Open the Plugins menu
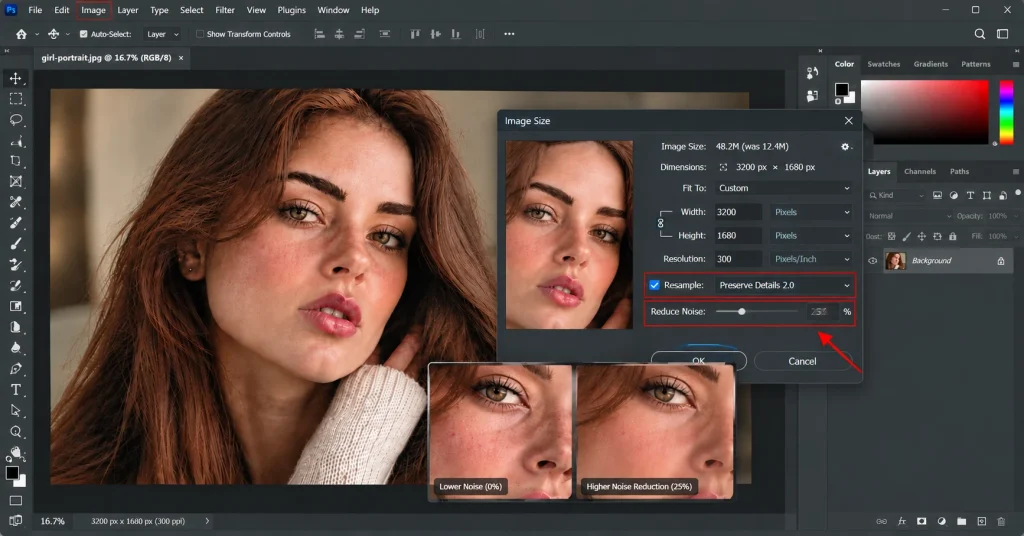This screenshot has width=1024, height=536. coord(291,10)
